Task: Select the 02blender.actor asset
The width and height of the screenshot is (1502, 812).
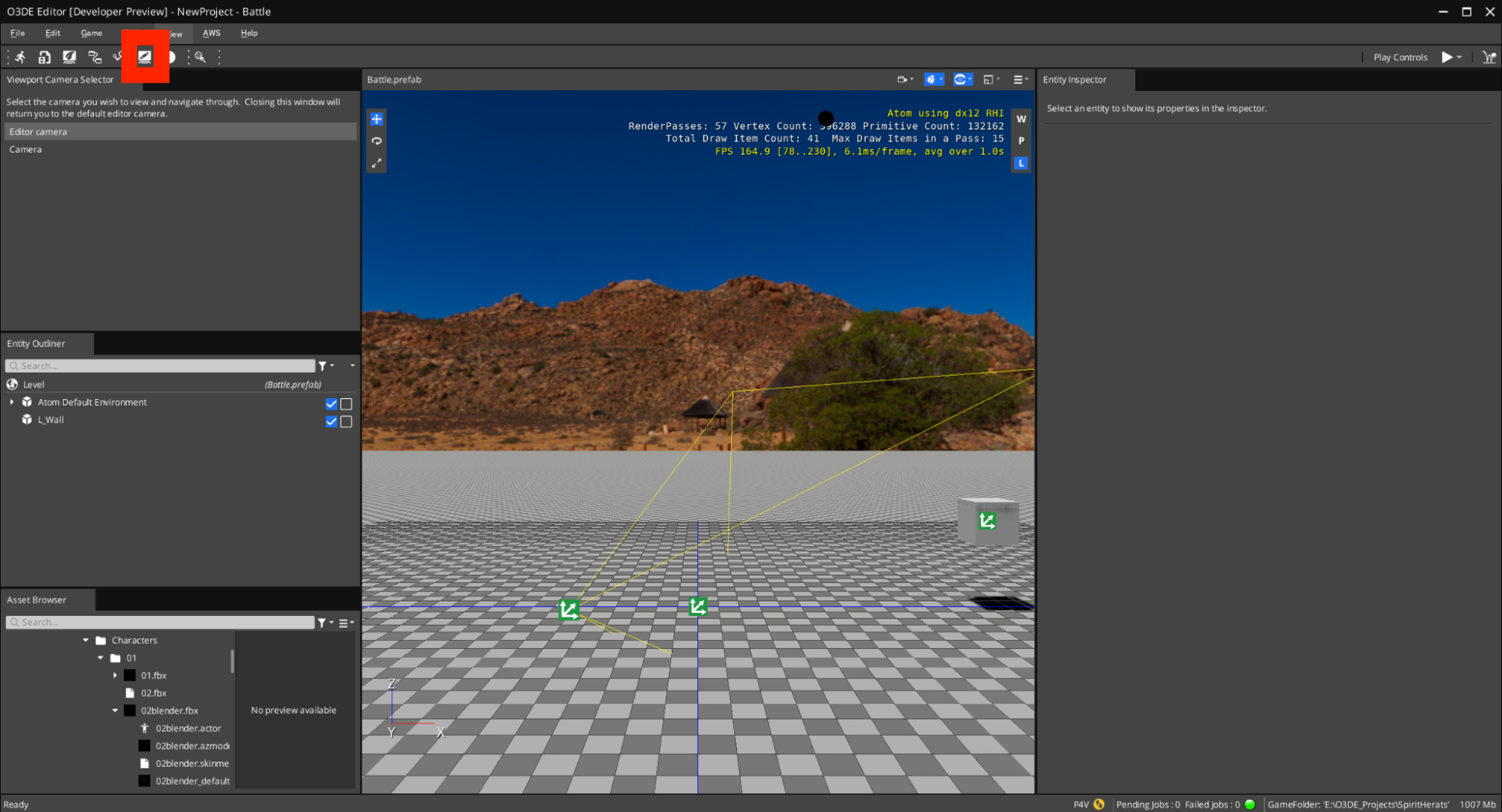Action: coord(189,729)
